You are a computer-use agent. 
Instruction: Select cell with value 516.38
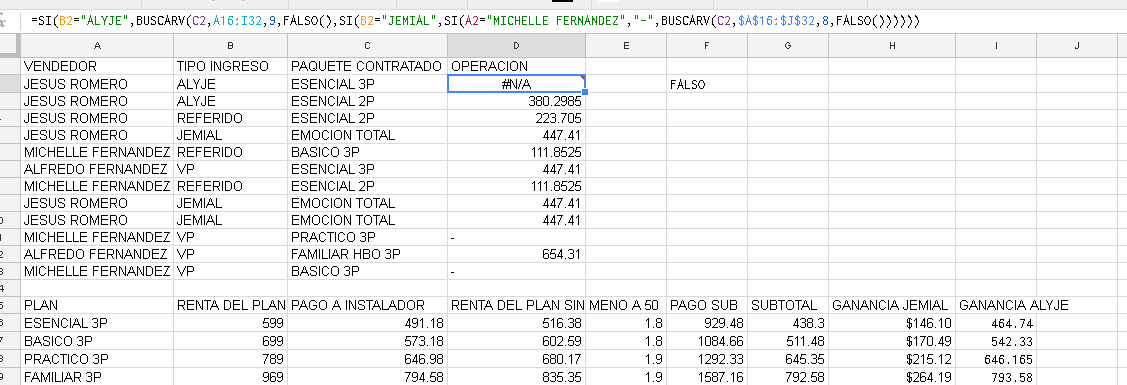[x=516, y=323]
